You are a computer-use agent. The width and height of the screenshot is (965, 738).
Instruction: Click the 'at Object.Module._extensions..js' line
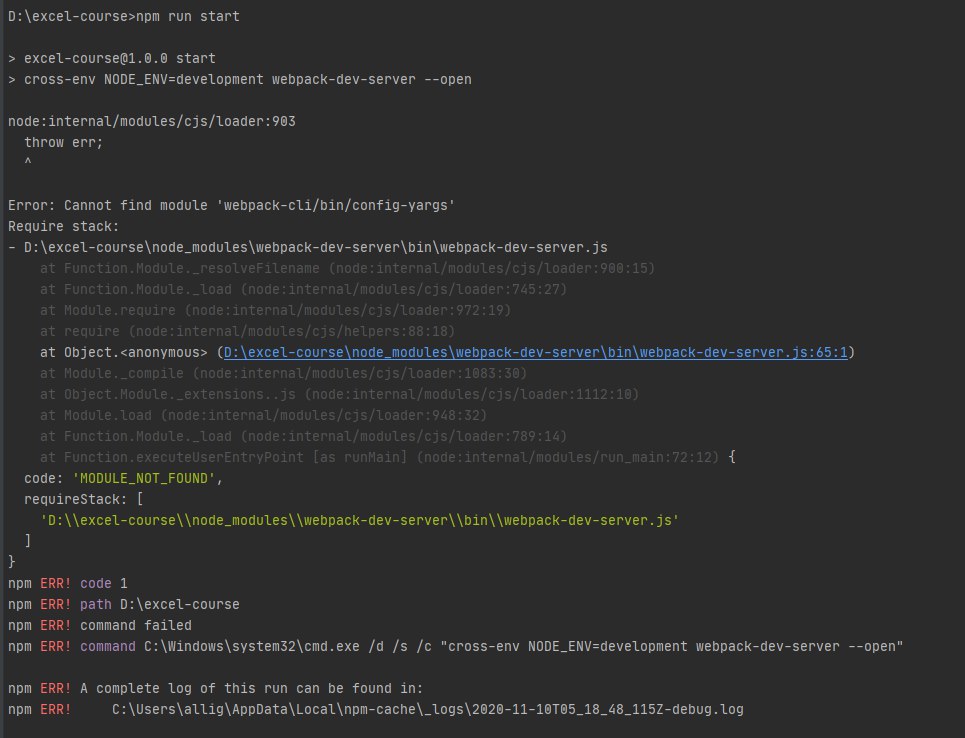click(x=340, y=395)
